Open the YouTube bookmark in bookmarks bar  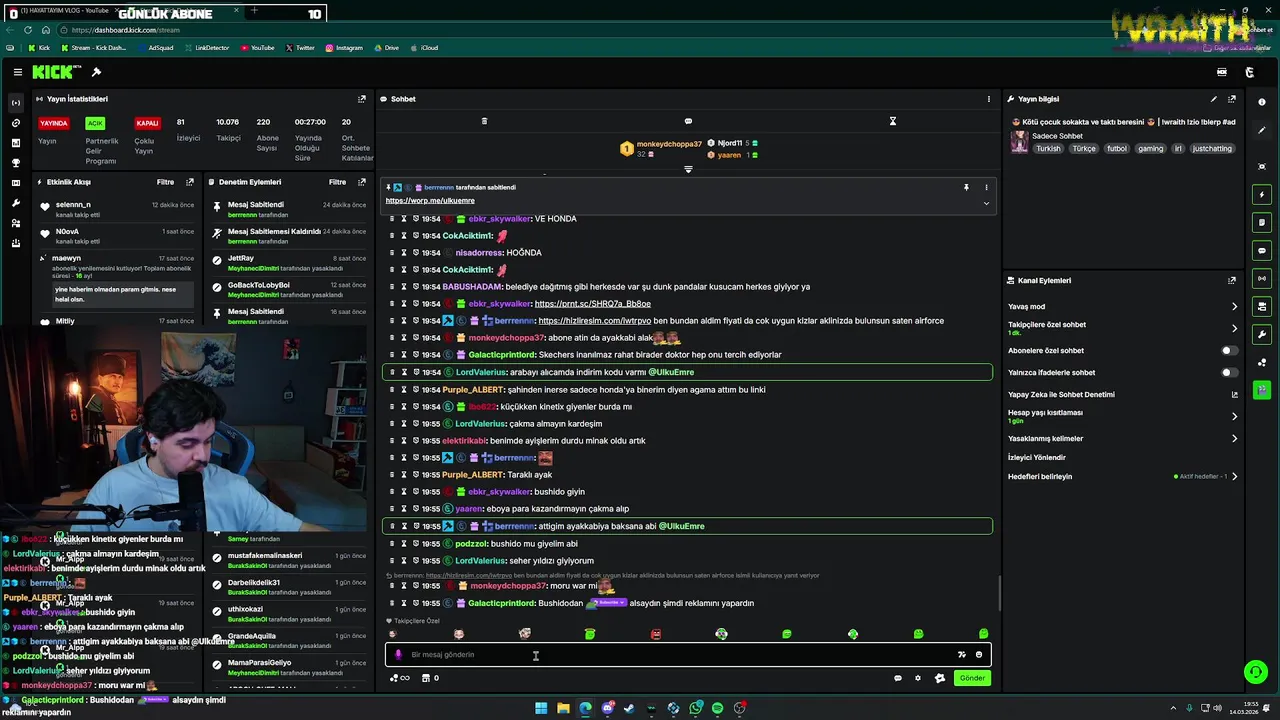[x=256, y=48]
